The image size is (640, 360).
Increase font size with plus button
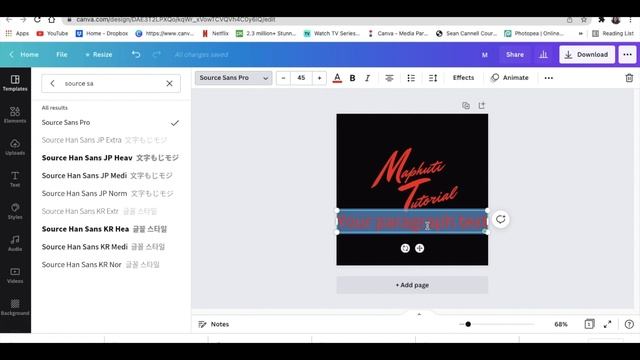pos(320,78)
